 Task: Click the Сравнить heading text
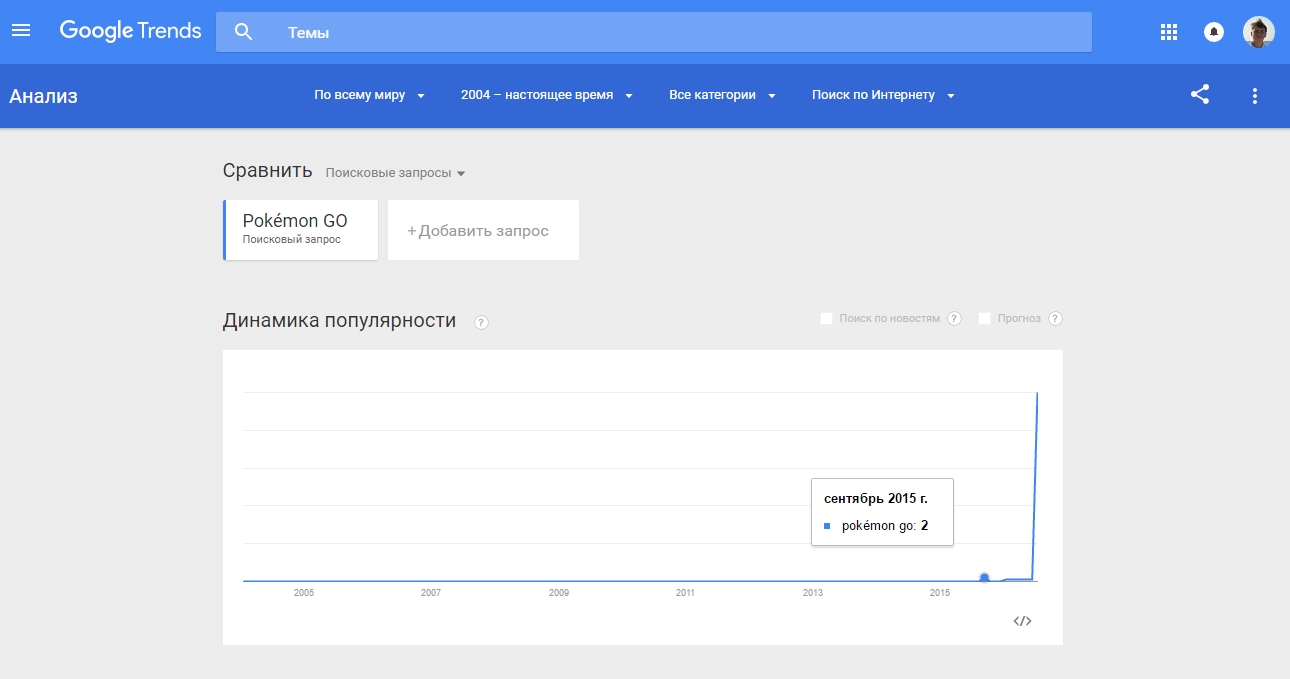click(x=268, y=171)
